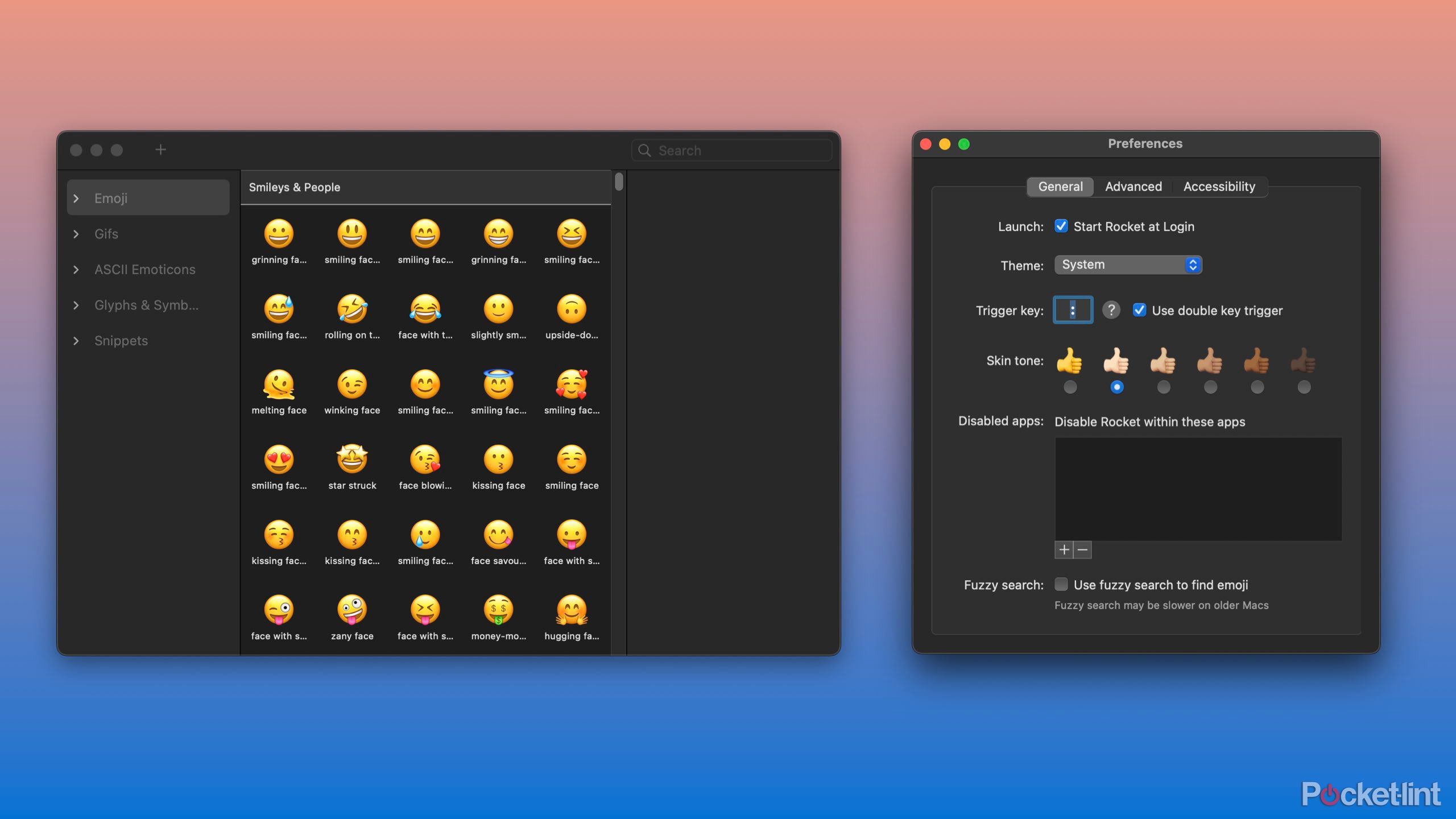Toggle Start Rocket at Login checkbox
Viewport: 1456px width, 819px height.
coord(1061,226)
